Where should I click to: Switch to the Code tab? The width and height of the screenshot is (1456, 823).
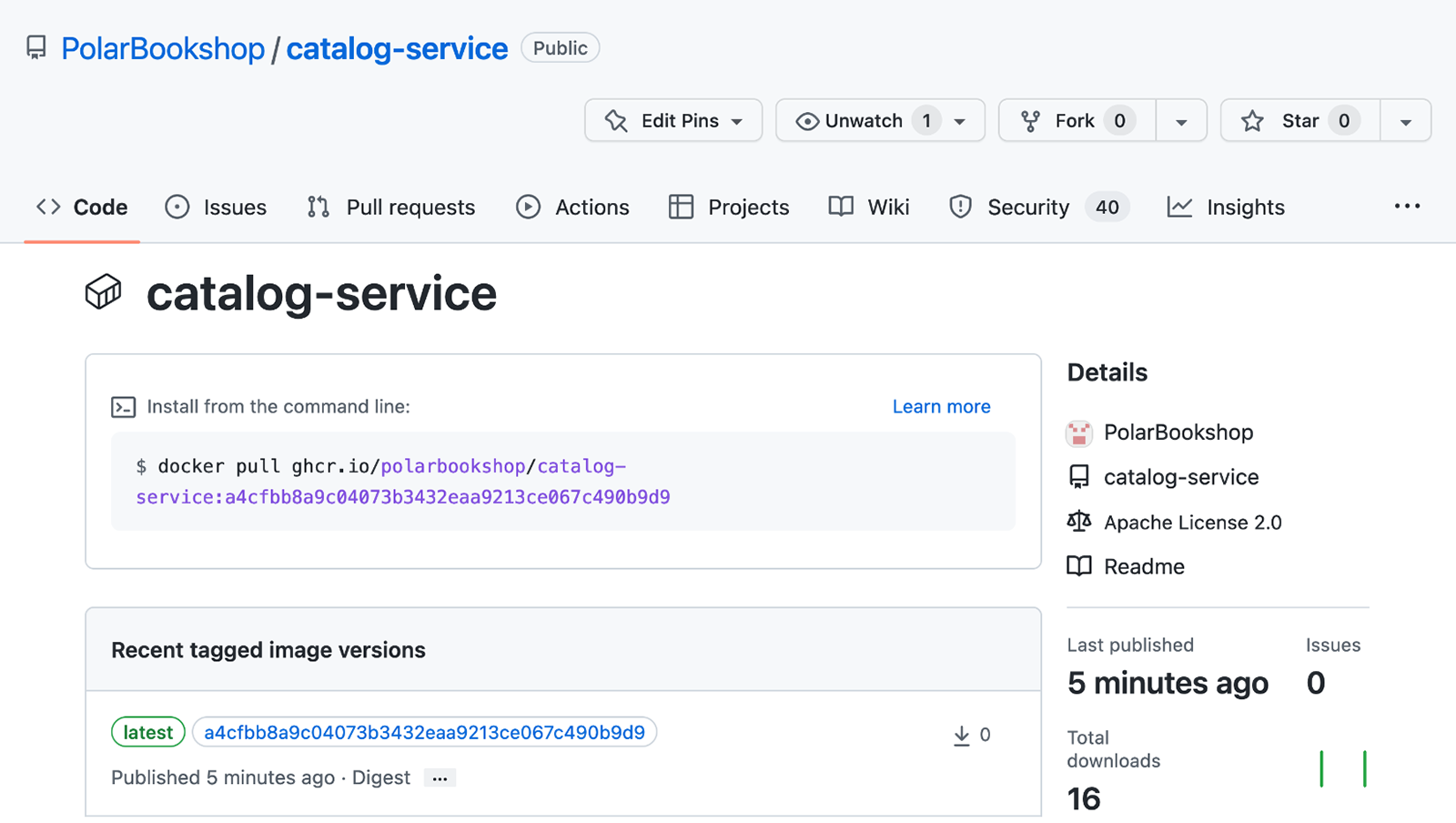82,208
